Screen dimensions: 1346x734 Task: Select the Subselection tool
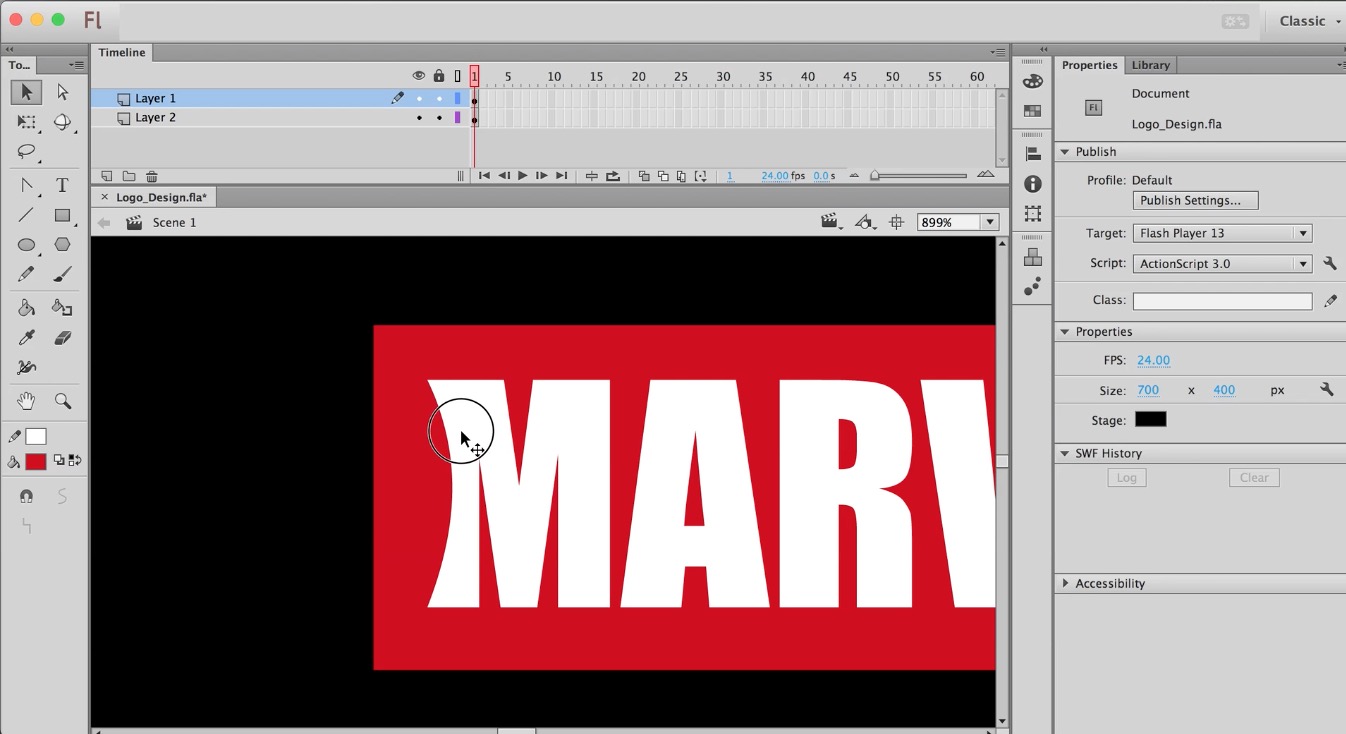62,91
